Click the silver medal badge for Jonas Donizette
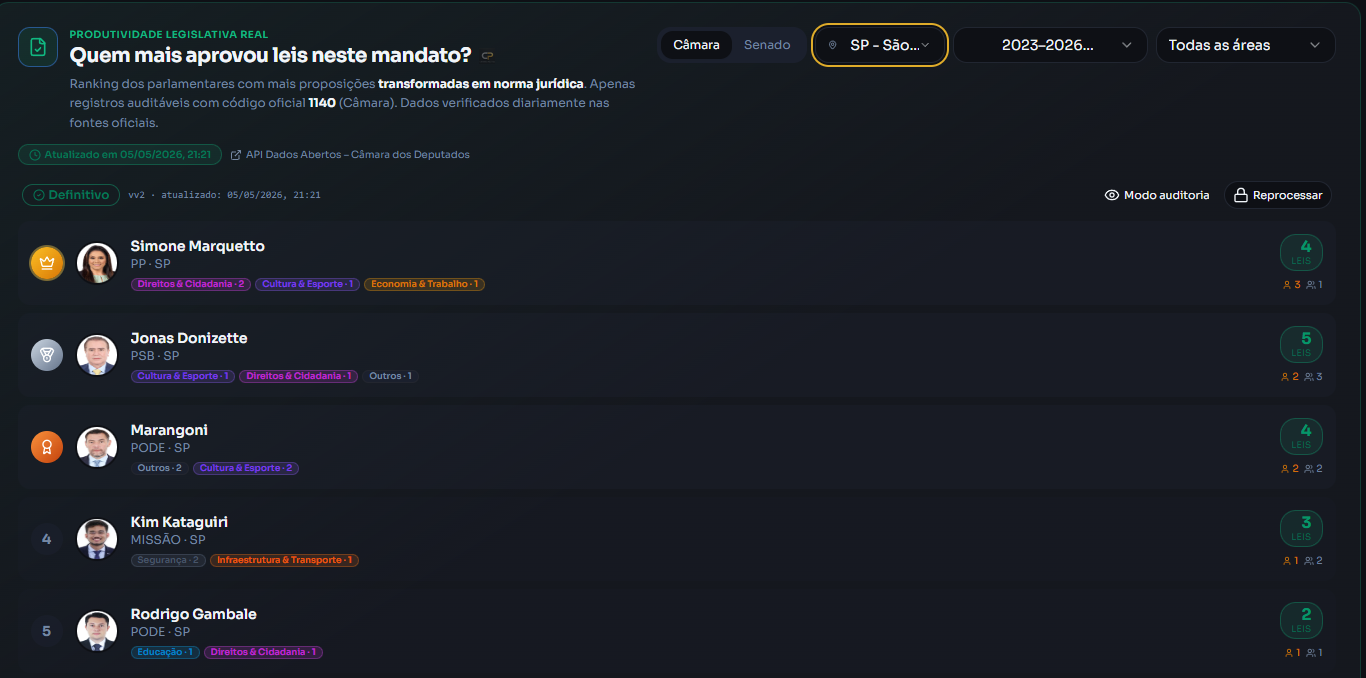This screenshot has width=1366, height=678. 47,355
